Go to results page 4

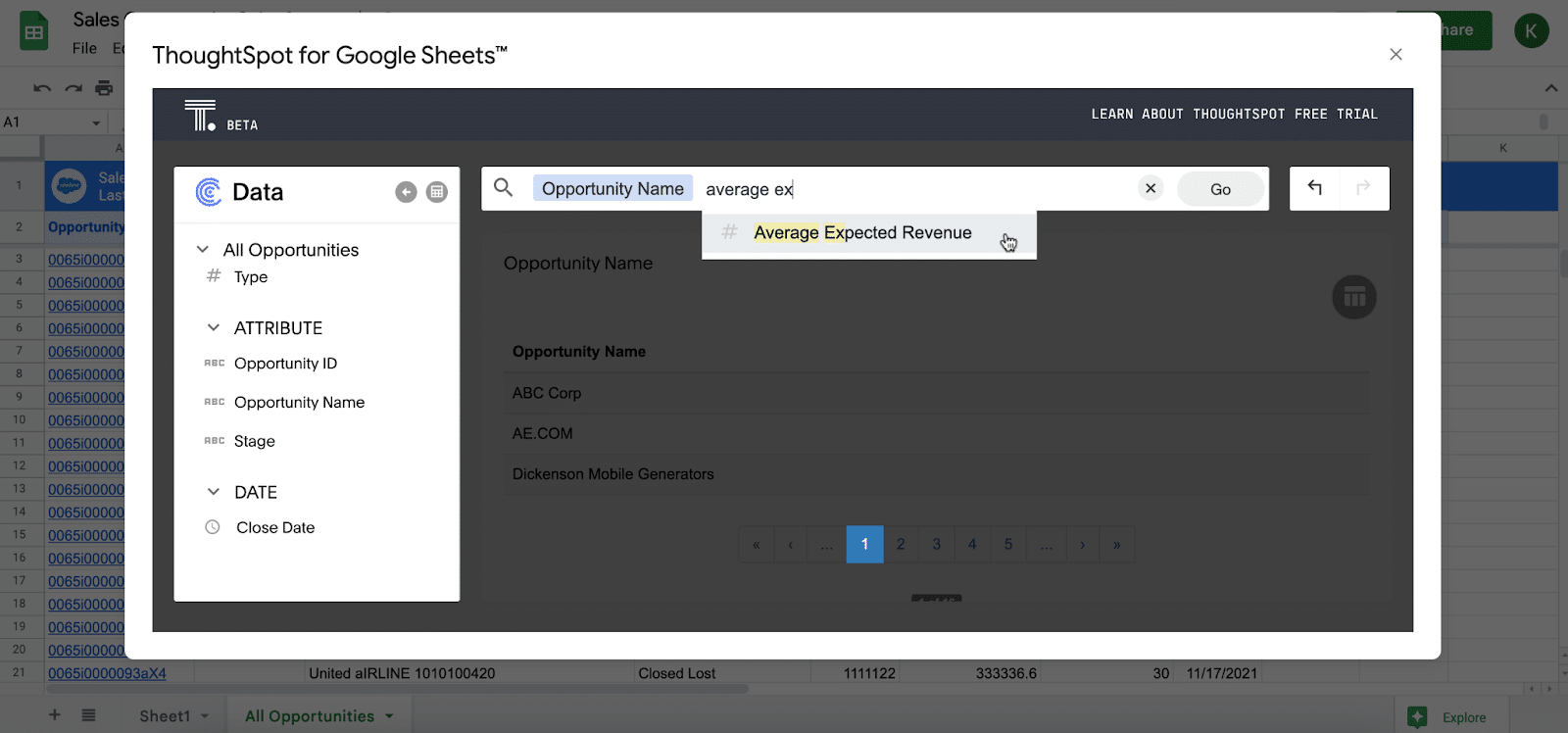click(972, 544)
